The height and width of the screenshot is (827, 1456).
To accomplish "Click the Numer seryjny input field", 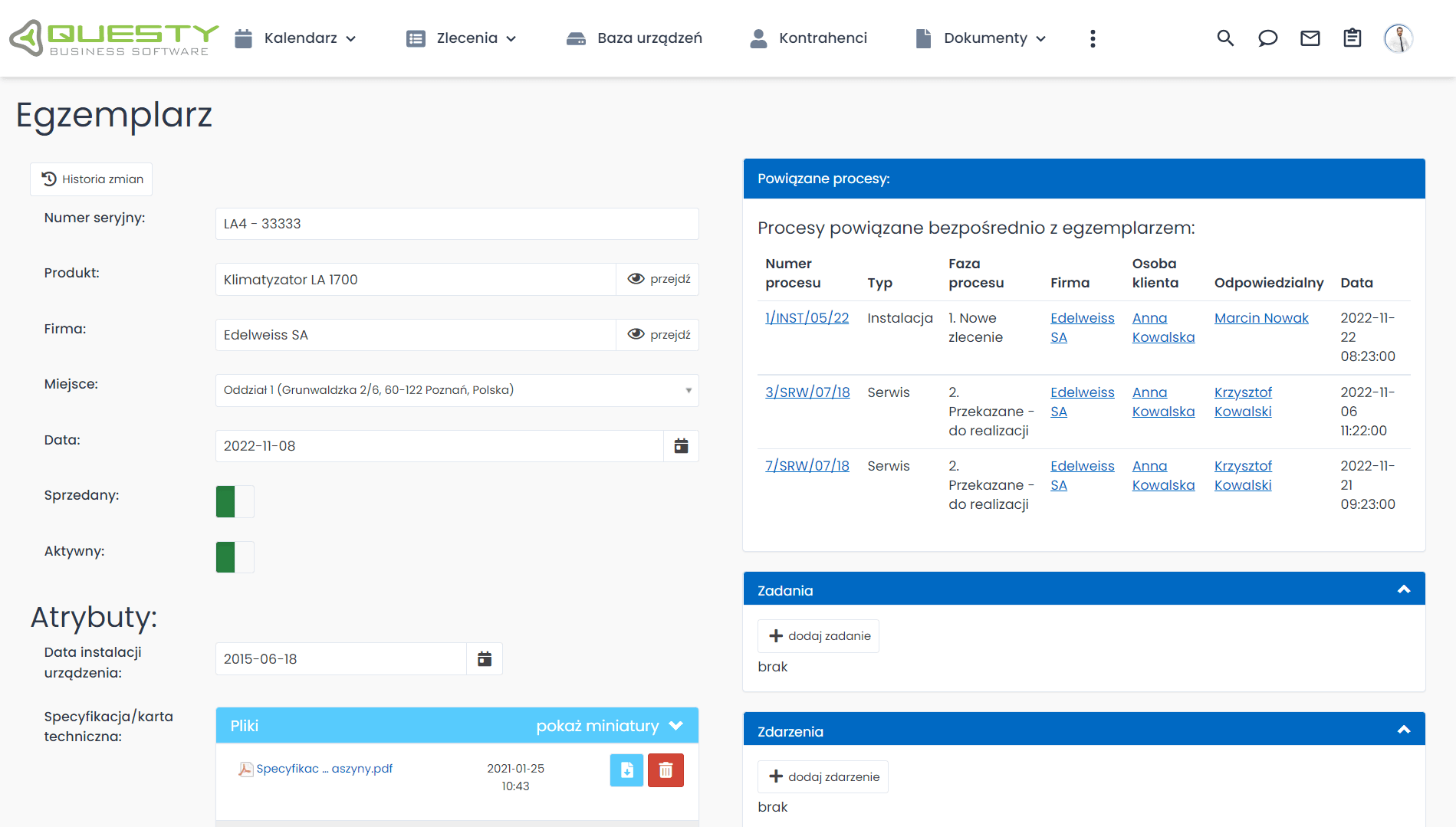I will coord(457,224).
